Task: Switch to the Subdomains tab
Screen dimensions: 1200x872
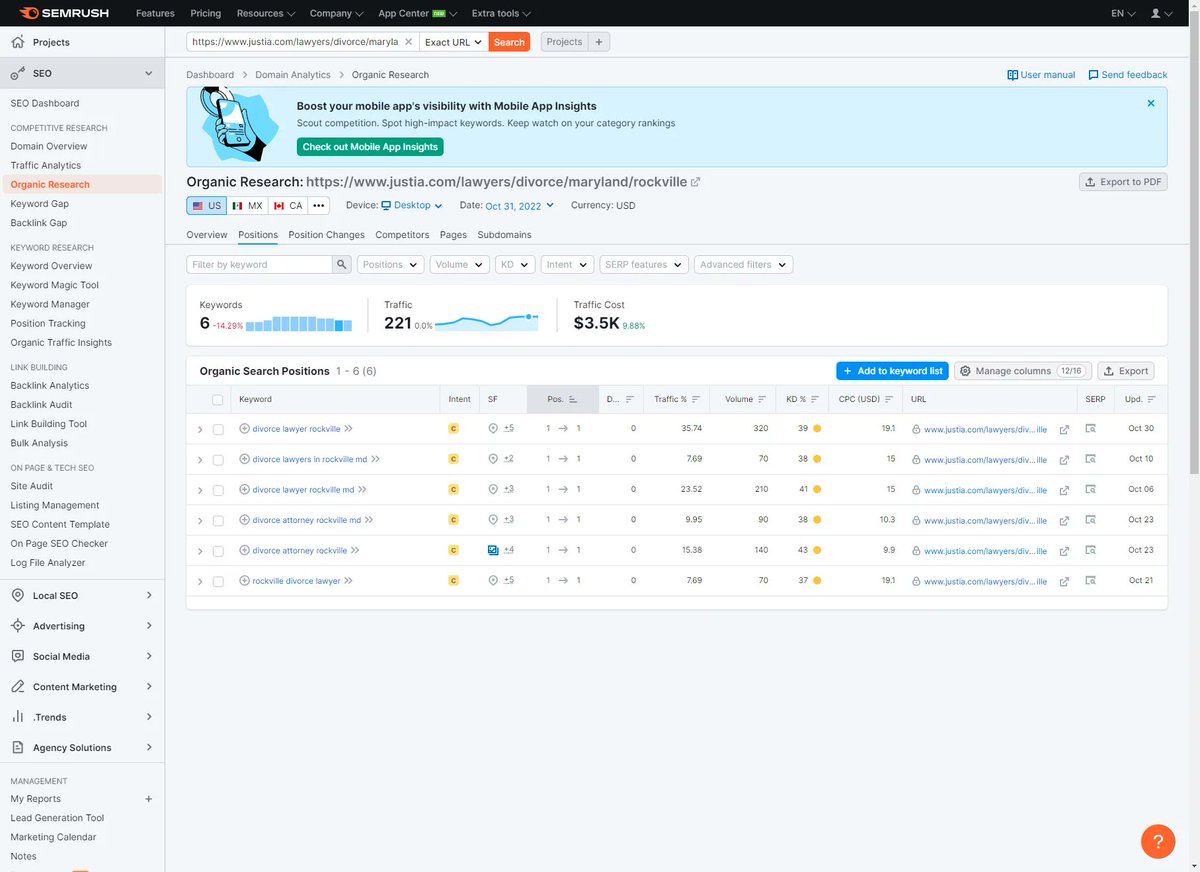Action: click(504, 235)
